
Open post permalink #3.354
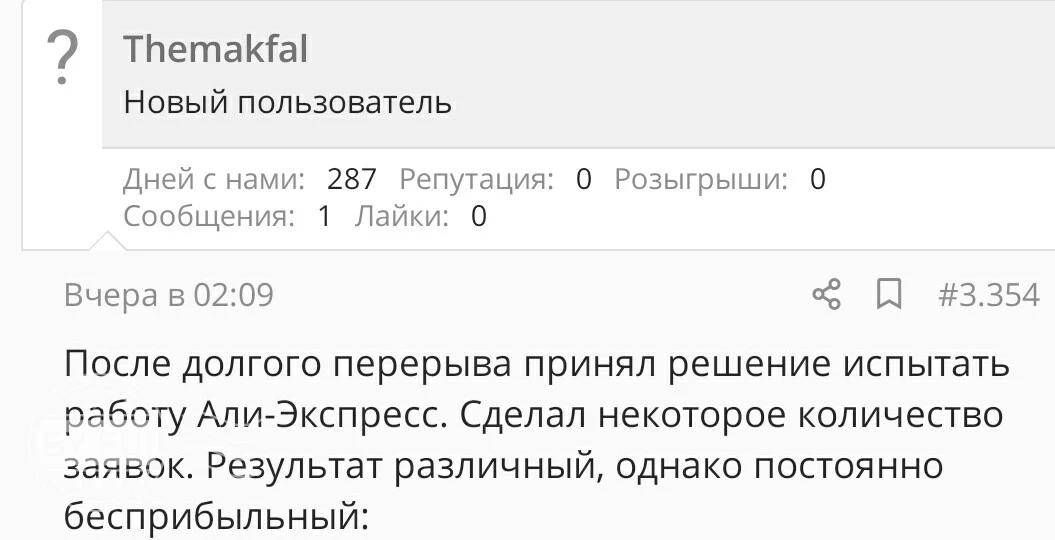tap(988, 295)
